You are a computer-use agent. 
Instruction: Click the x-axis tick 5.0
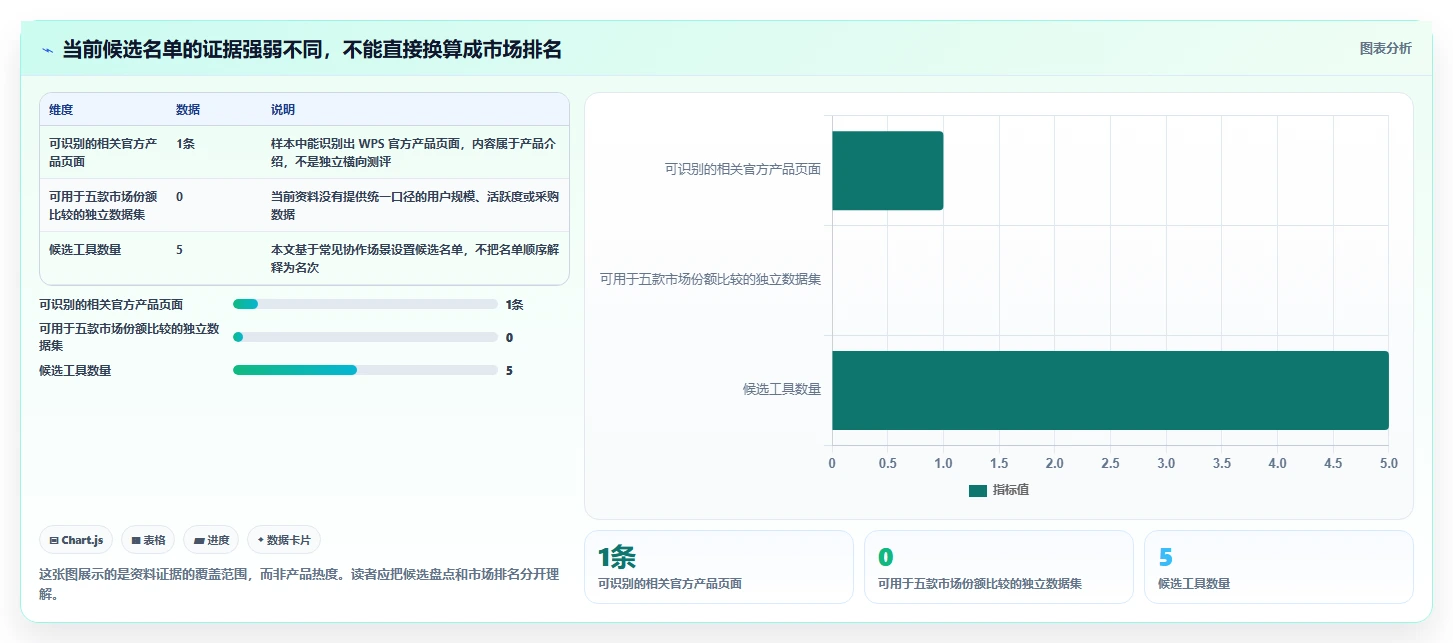point(1388,463)
